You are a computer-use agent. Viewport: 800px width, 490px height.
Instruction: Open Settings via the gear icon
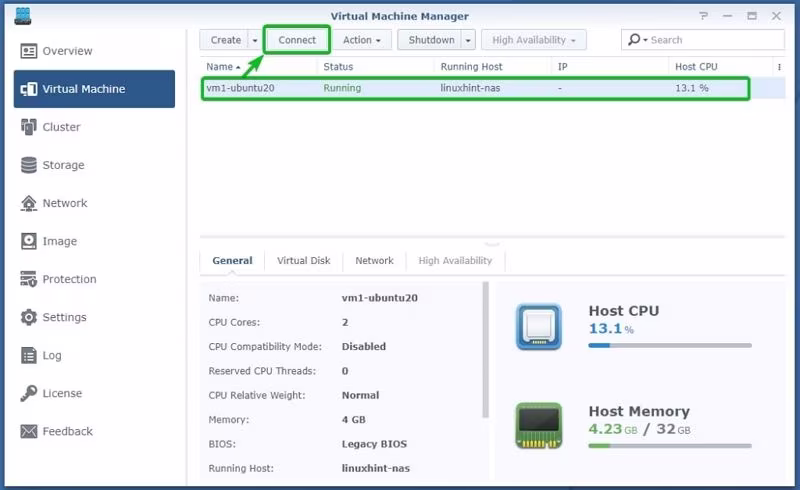[x=29, y=317]
